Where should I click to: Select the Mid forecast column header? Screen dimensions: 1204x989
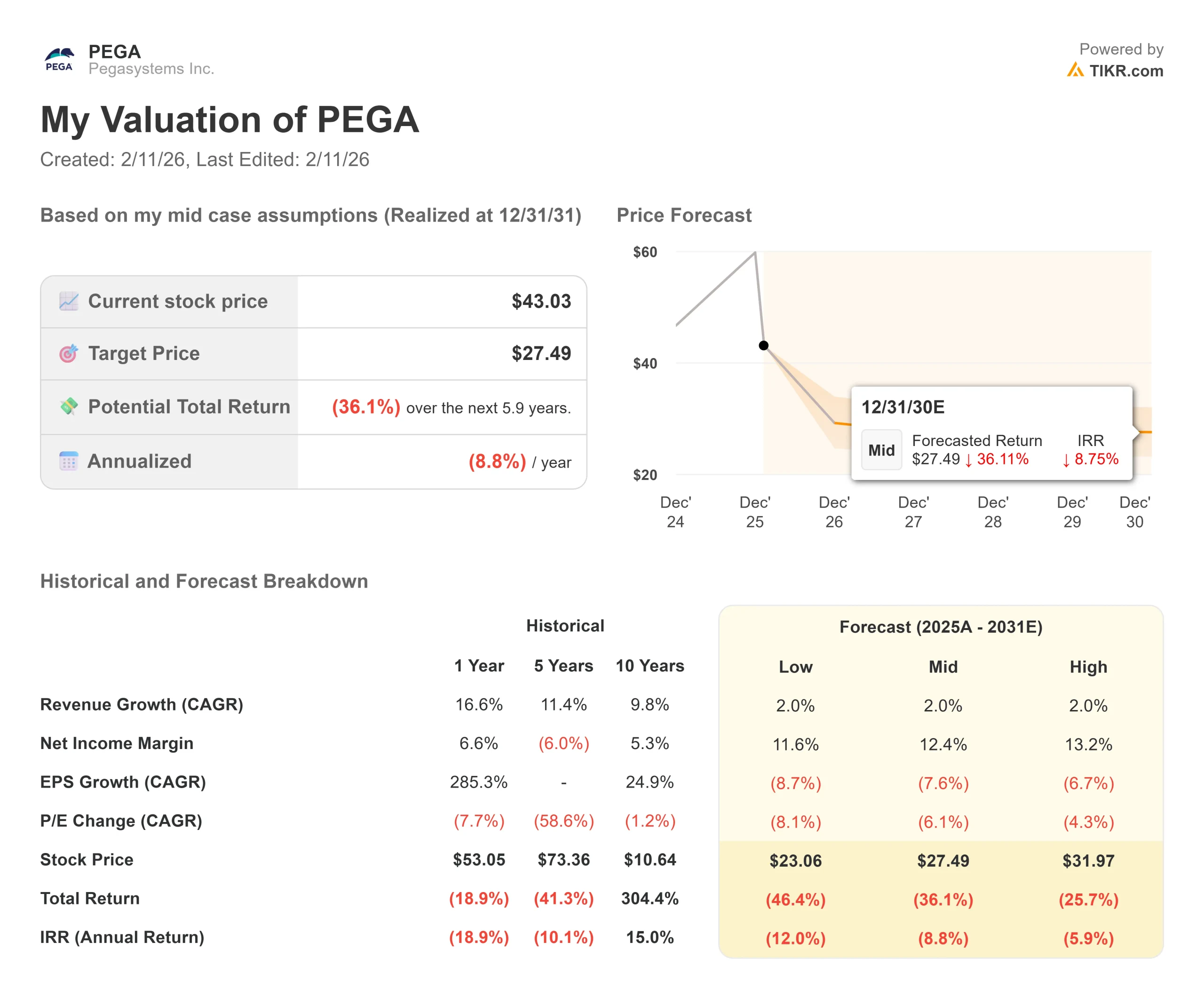pyautogui.click(x=943, y=667)
